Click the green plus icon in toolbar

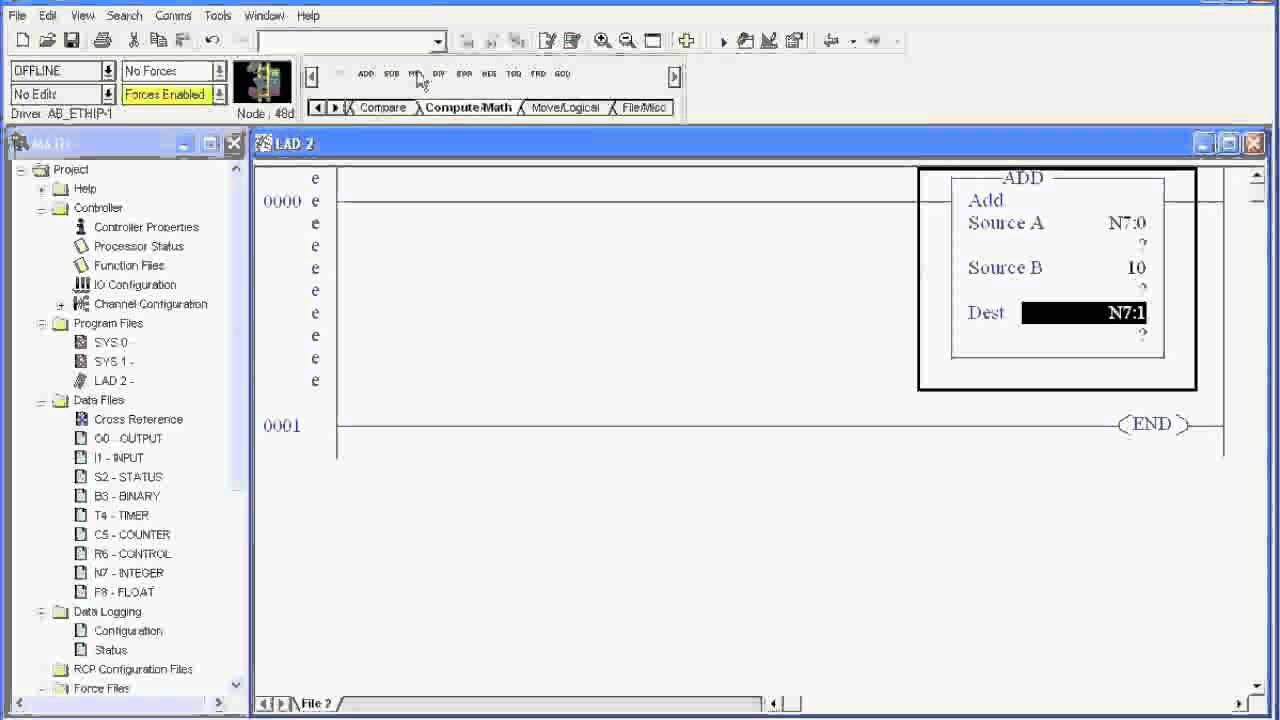point(686,41)
